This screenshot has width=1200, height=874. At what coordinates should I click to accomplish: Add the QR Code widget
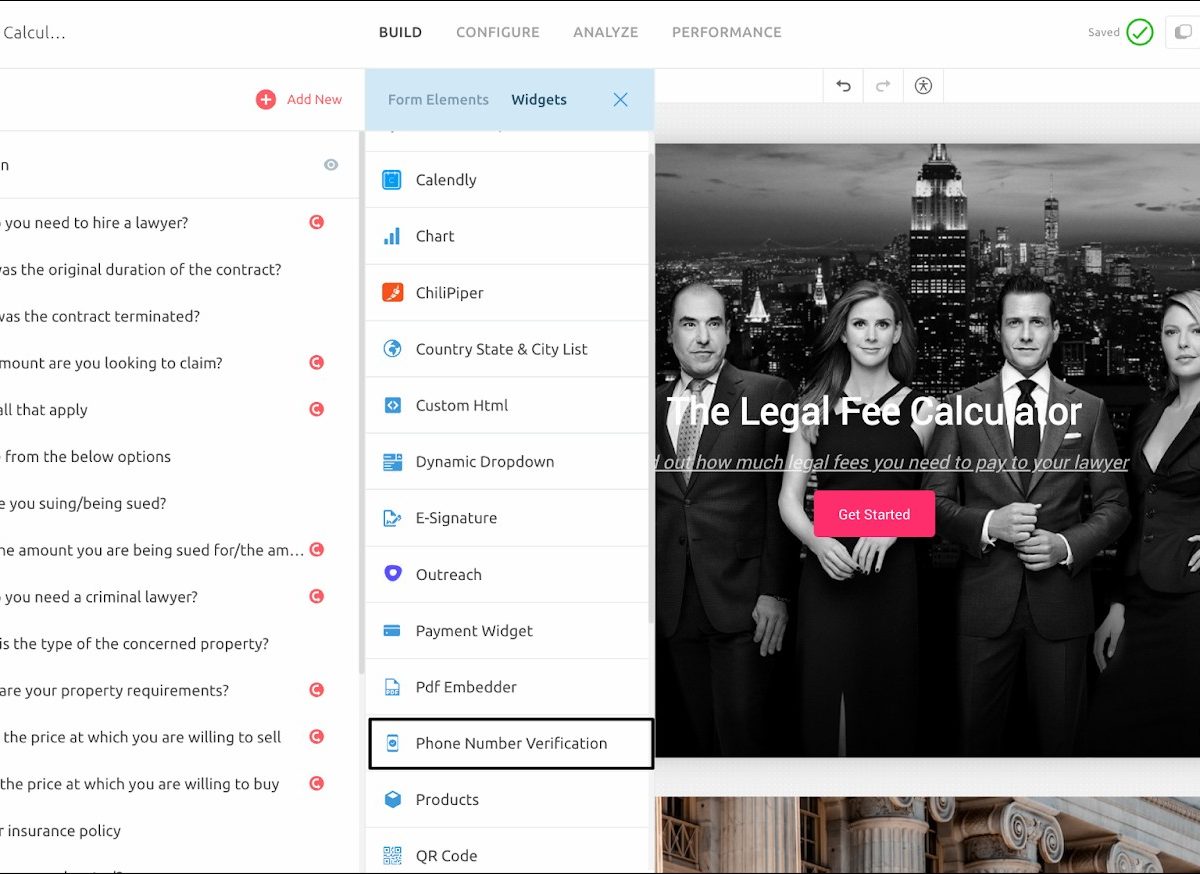[446, 856]
